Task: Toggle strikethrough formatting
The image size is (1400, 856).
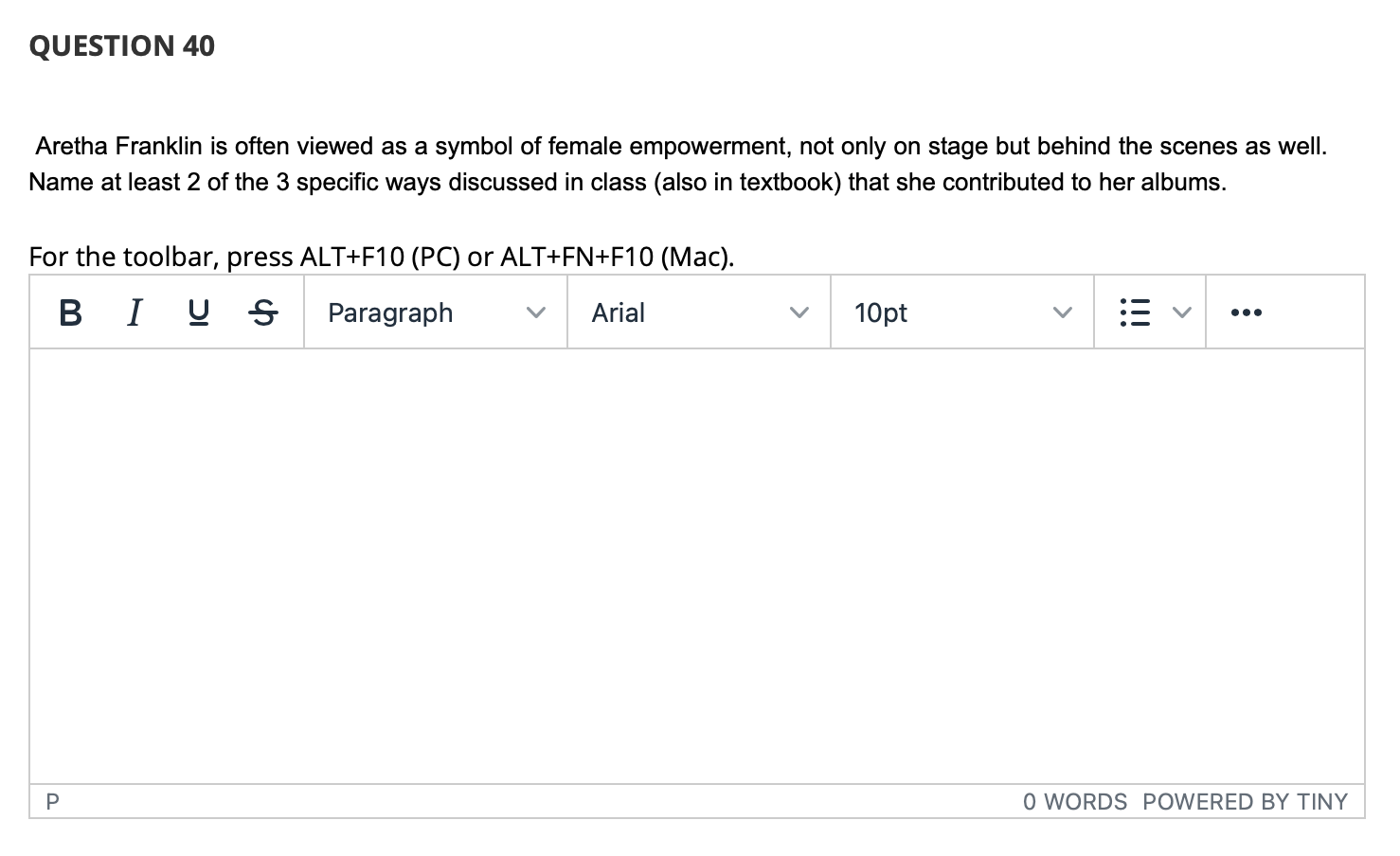Action: tap(263, 312)
